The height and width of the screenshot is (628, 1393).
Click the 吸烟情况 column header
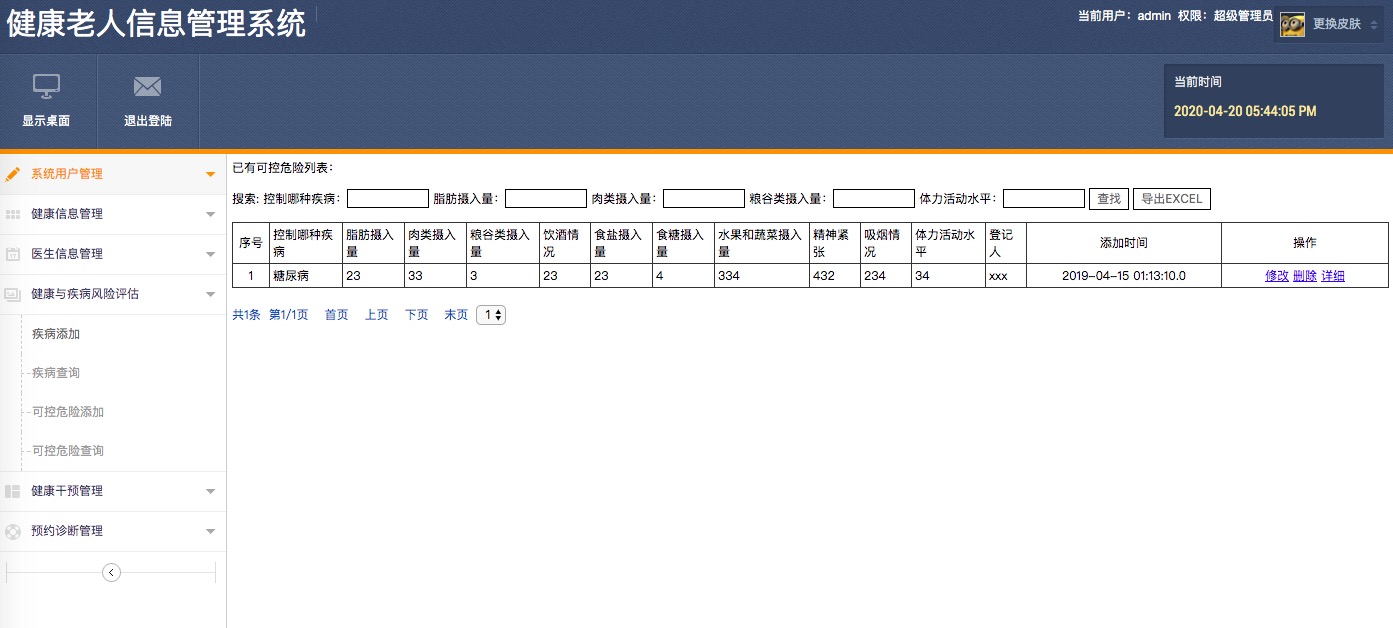[886, 243]
